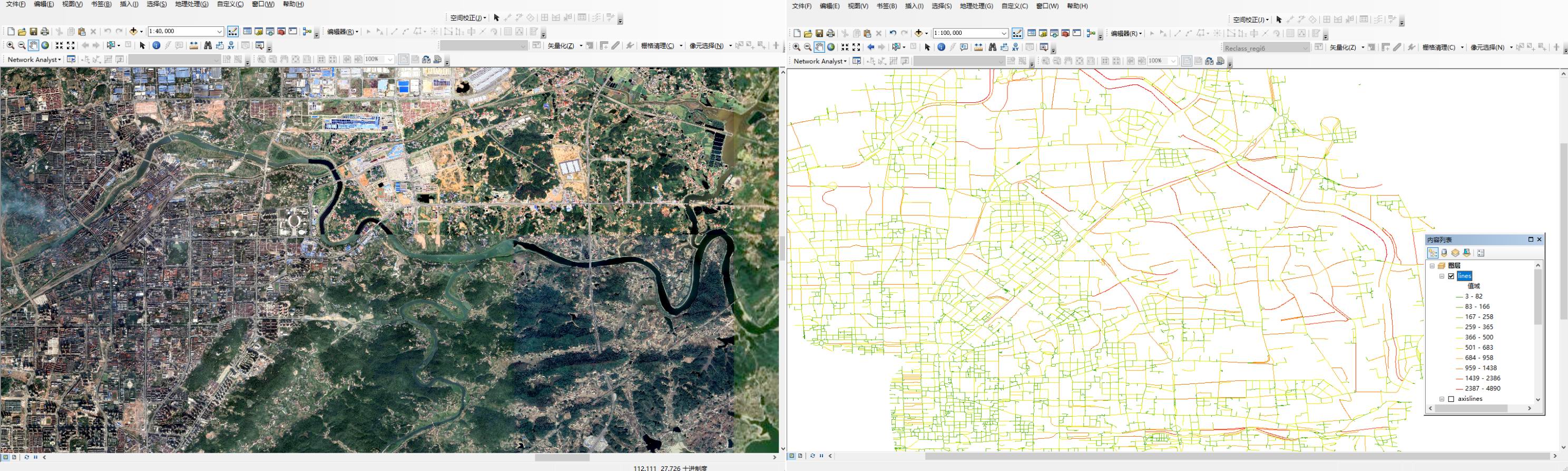Image resolution: width=1568 pixels, height=471 pixels.
Task: Click the 2387 - 4890 red line symbol
Action: pos(1458,389)
